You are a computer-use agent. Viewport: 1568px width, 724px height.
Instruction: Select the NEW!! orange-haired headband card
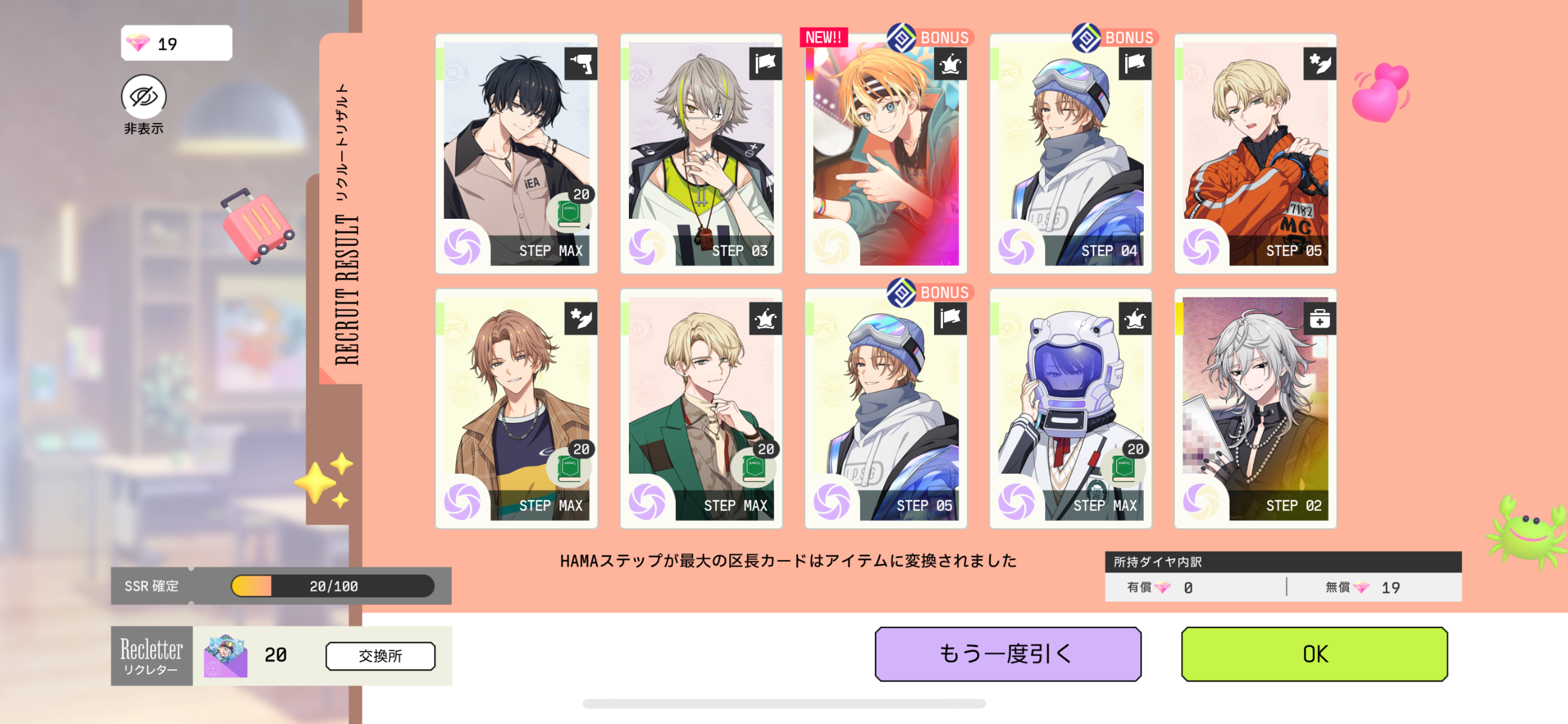(x=886, y=154)
